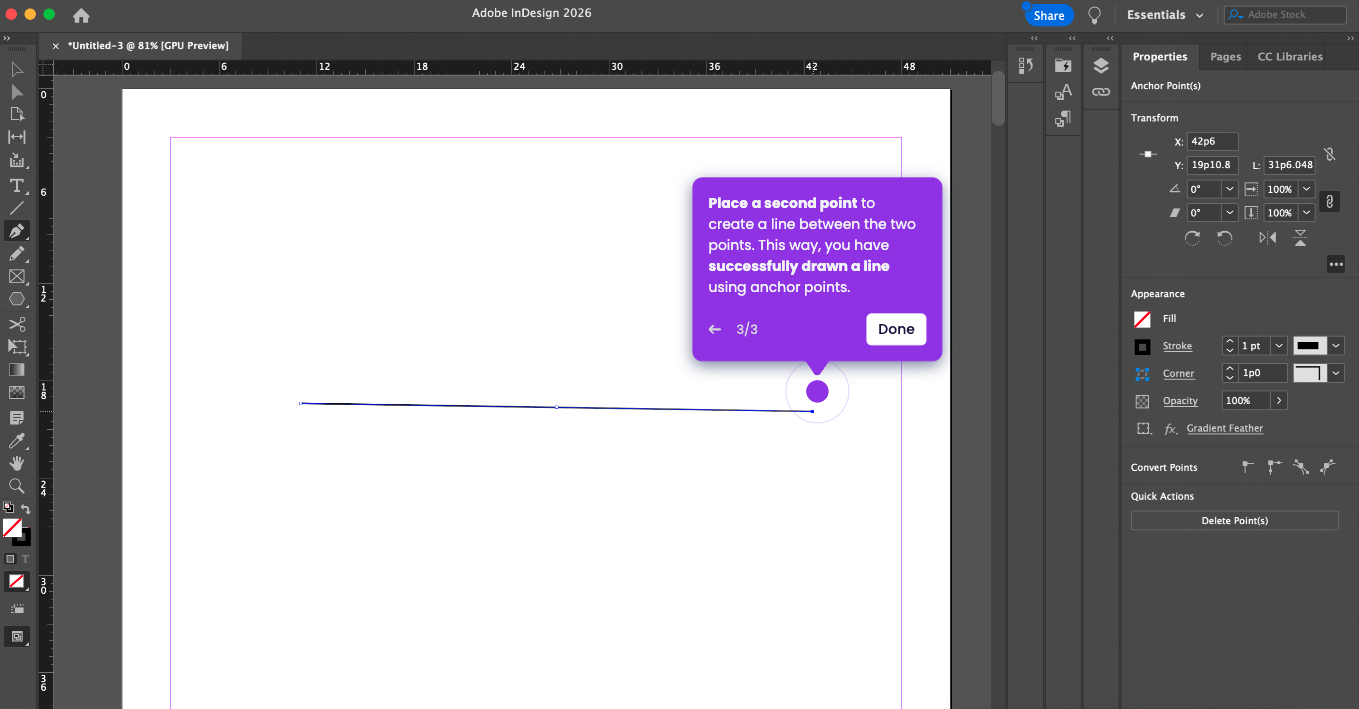This screenshot has height=709, width=1359.
Task: Flip the object horizontally
Action: click(1268, 238)
